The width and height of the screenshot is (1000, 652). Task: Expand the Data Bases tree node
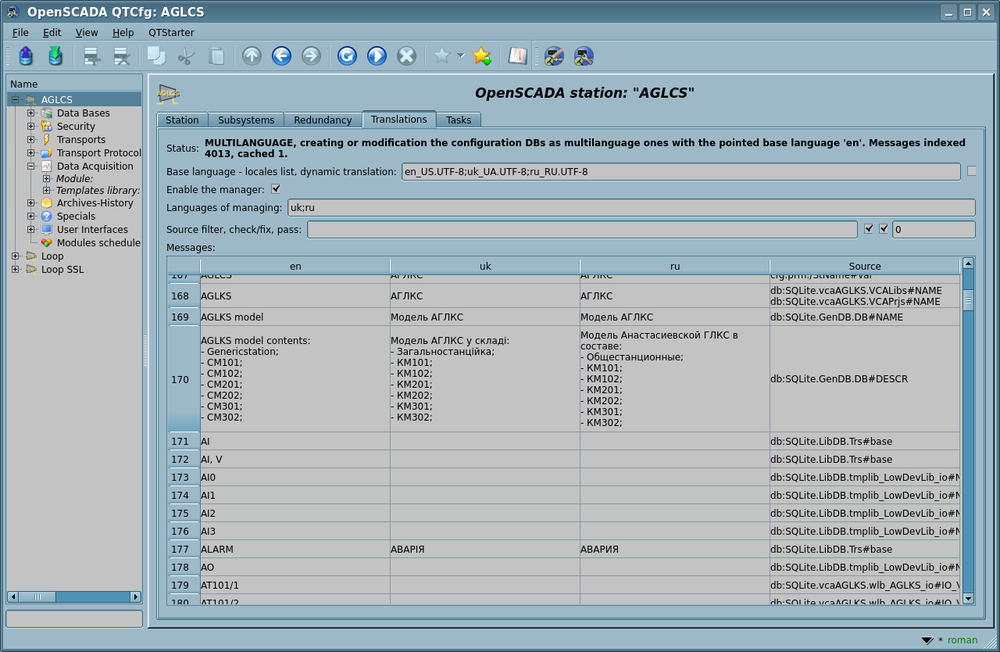pyautogui.click(x=31, y=113)
